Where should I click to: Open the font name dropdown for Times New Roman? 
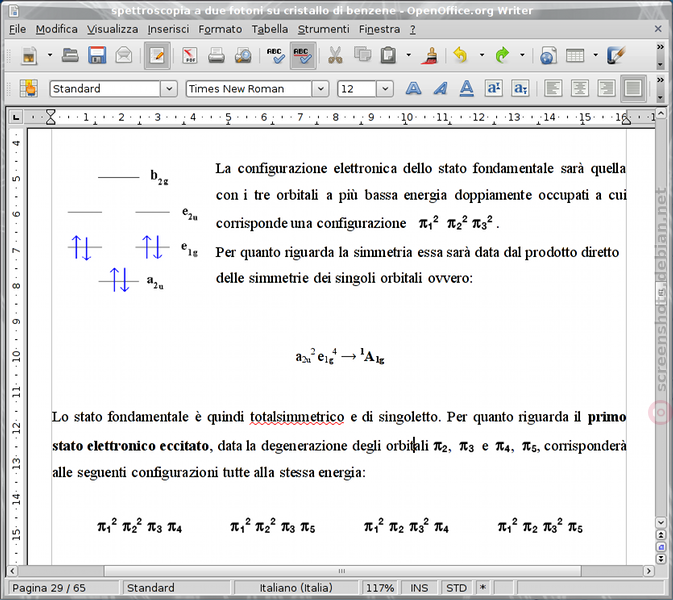tap(320, 89)
